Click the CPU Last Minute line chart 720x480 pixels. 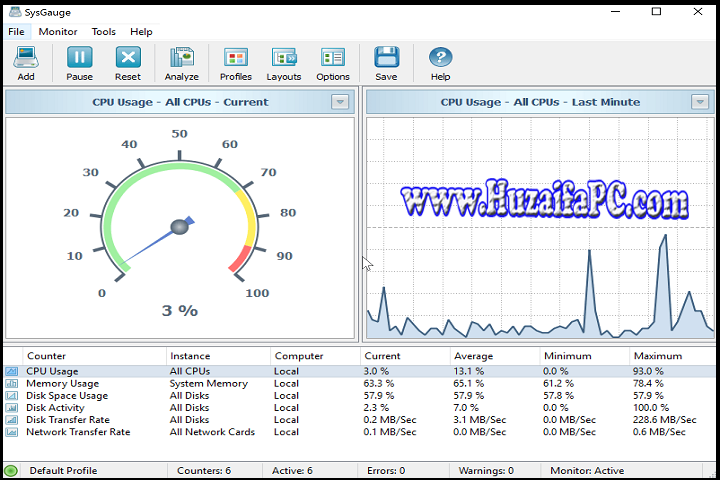(x=540, y=228)
